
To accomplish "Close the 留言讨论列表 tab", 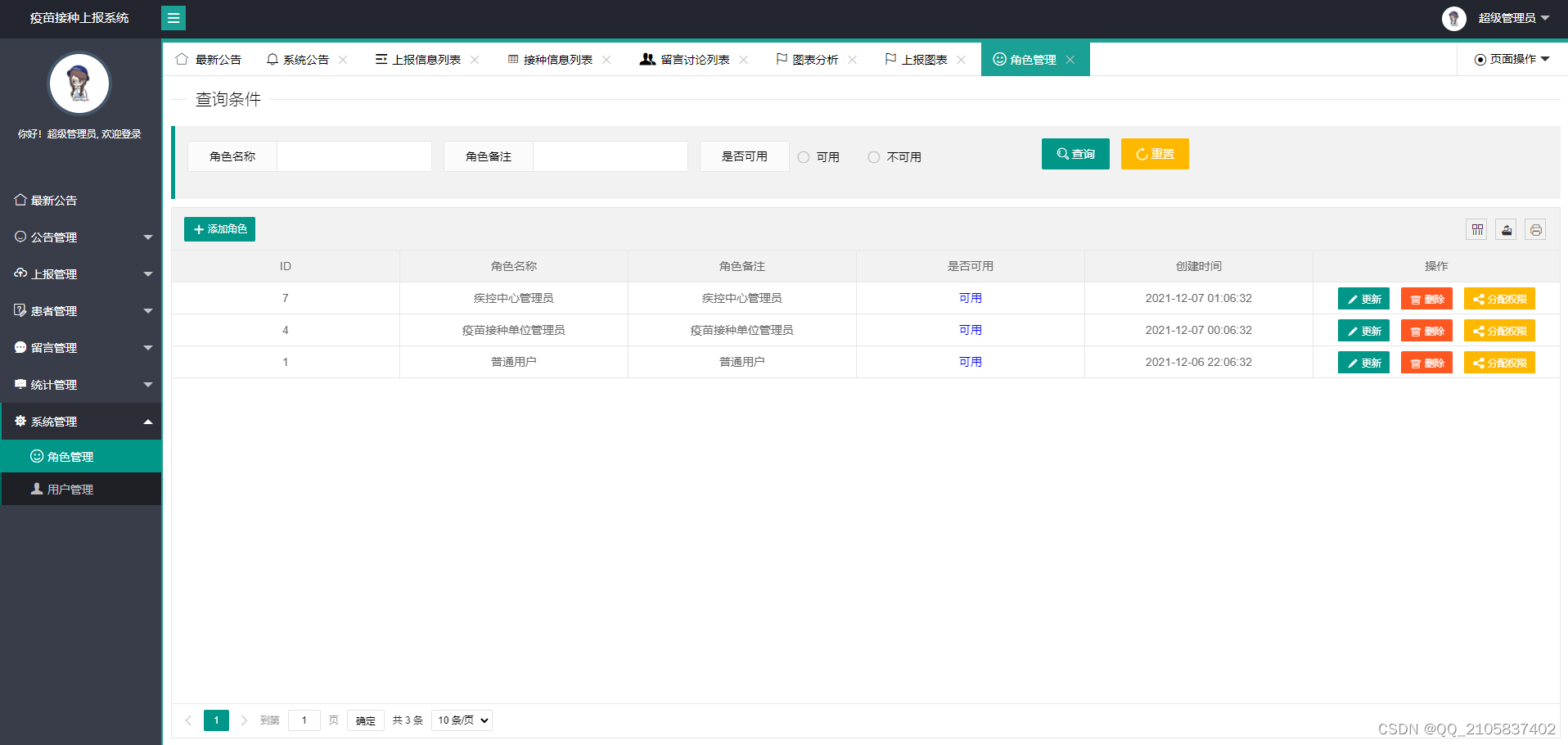I will (x=744, y=60).
